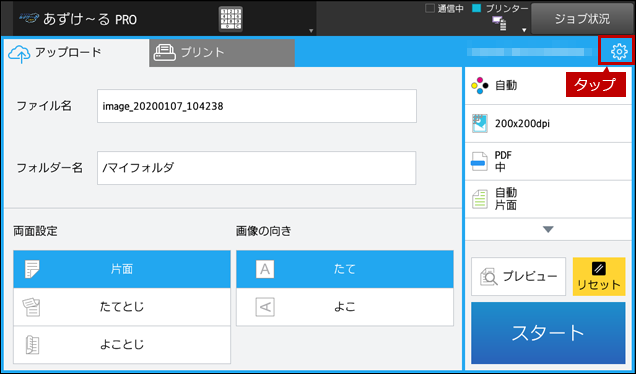The width and height of the screenshot is (636, 374).
Task: Choose よこ image orientation
Action: pos(345,307)
